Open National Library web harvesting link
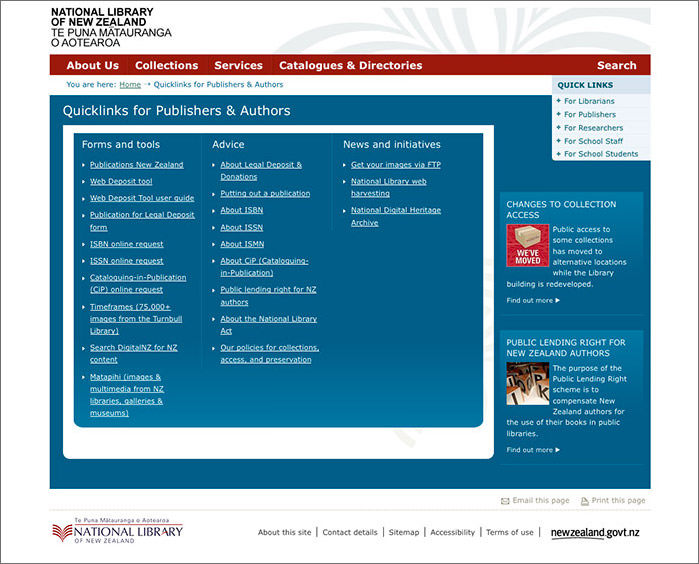The width and height of the screenshot is (699, 564). [389, 187]
